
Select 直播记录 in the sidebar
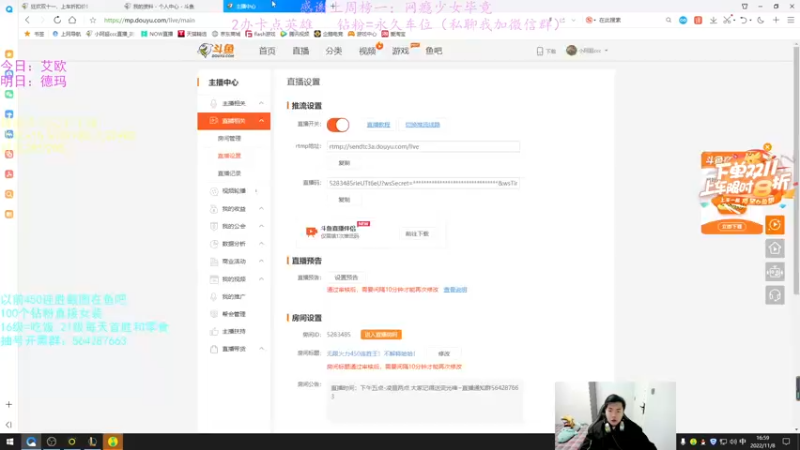point(229,173)
